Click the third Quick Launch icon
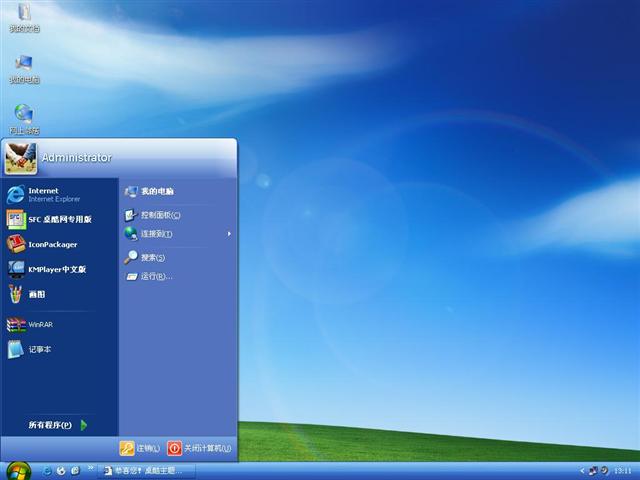The height and width of the screenshot is (480, 640). [x=75, y=471]
